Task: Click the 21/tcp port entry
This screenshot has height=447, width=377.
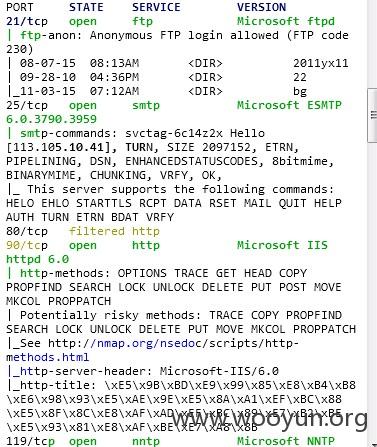Action: (27, 21)
